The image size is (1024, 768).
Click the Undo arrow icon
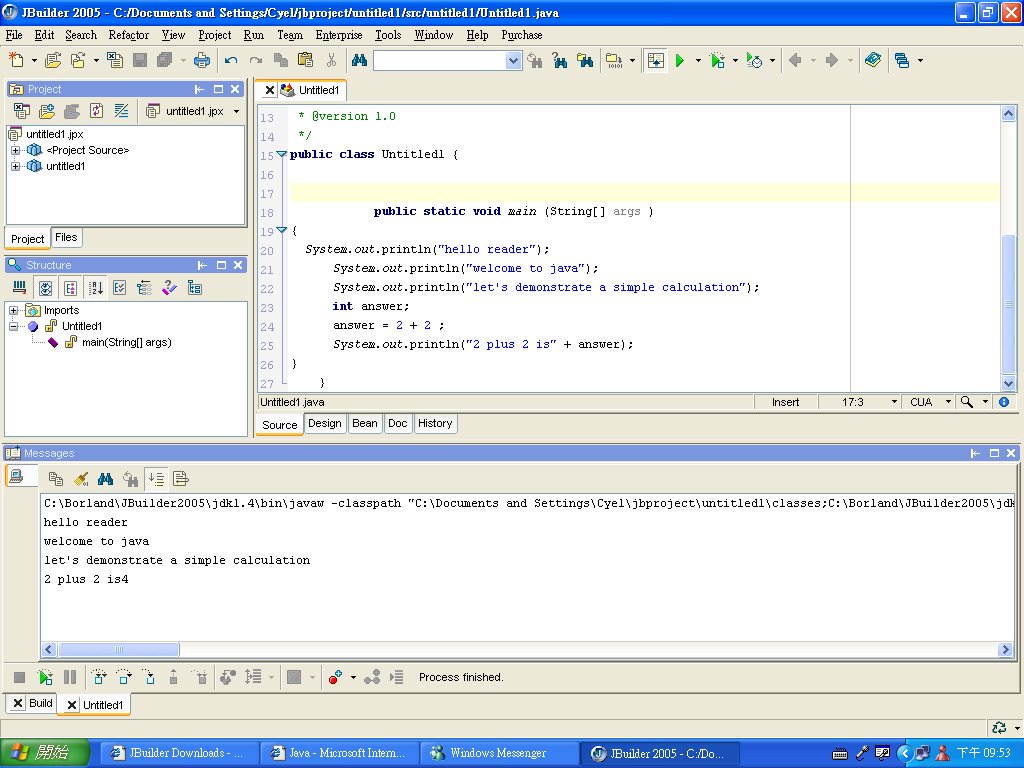(x=231, y=60)
